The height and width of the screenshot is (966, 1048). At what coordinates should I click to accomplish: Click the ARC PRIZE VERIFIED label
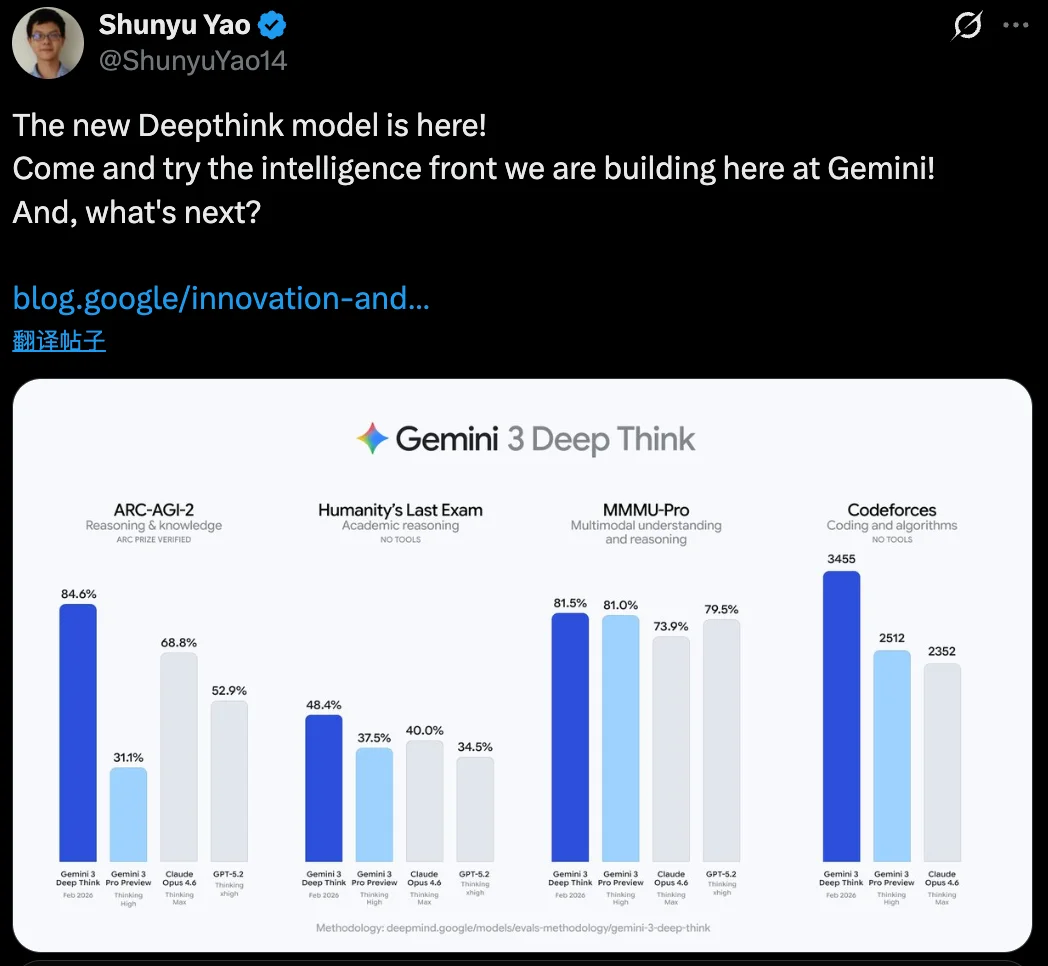pyautogui.click(x=153, y=539)
